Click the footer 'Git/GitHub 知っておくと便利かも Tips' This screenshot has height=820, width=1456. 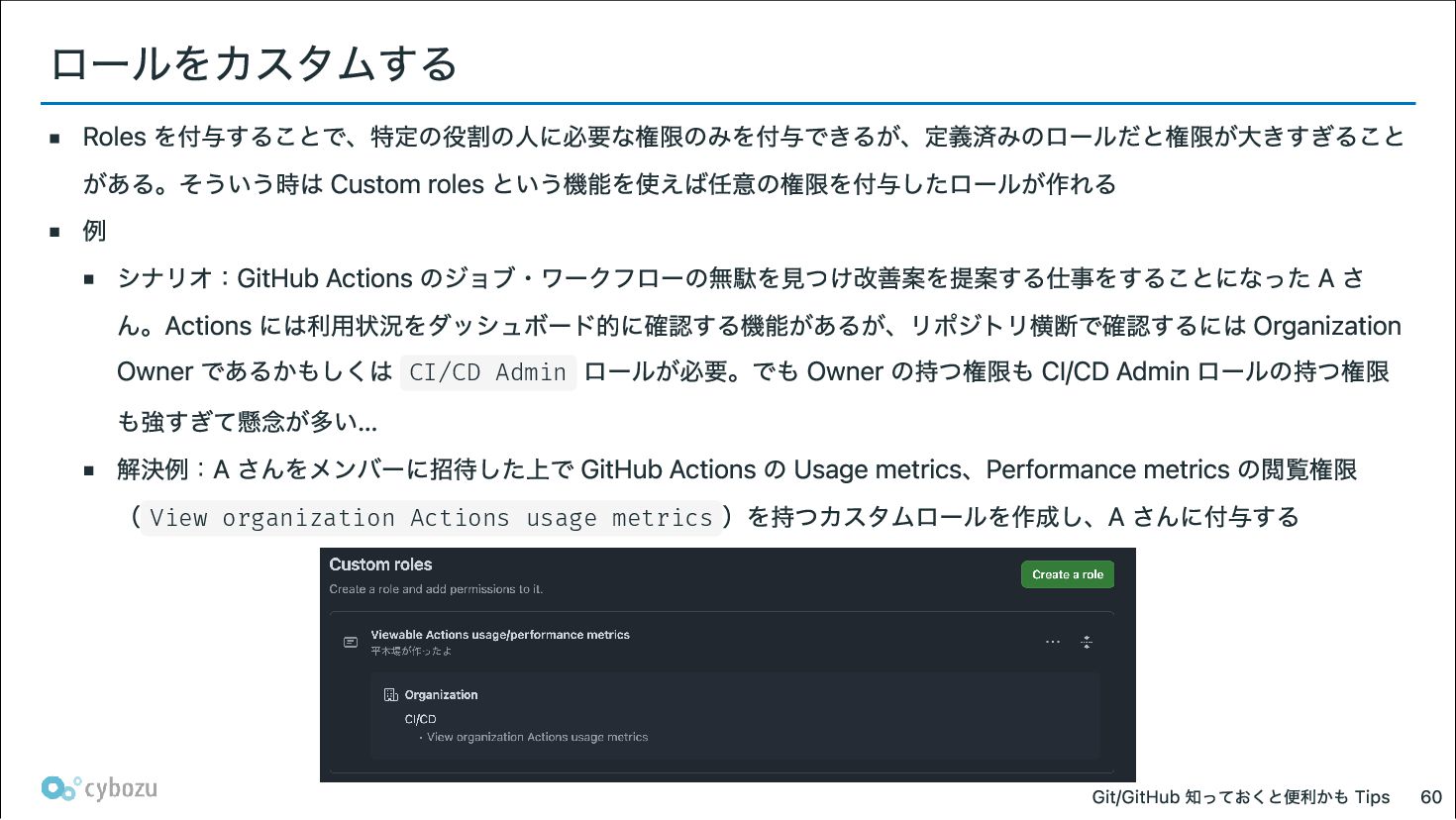[1241, 797]
